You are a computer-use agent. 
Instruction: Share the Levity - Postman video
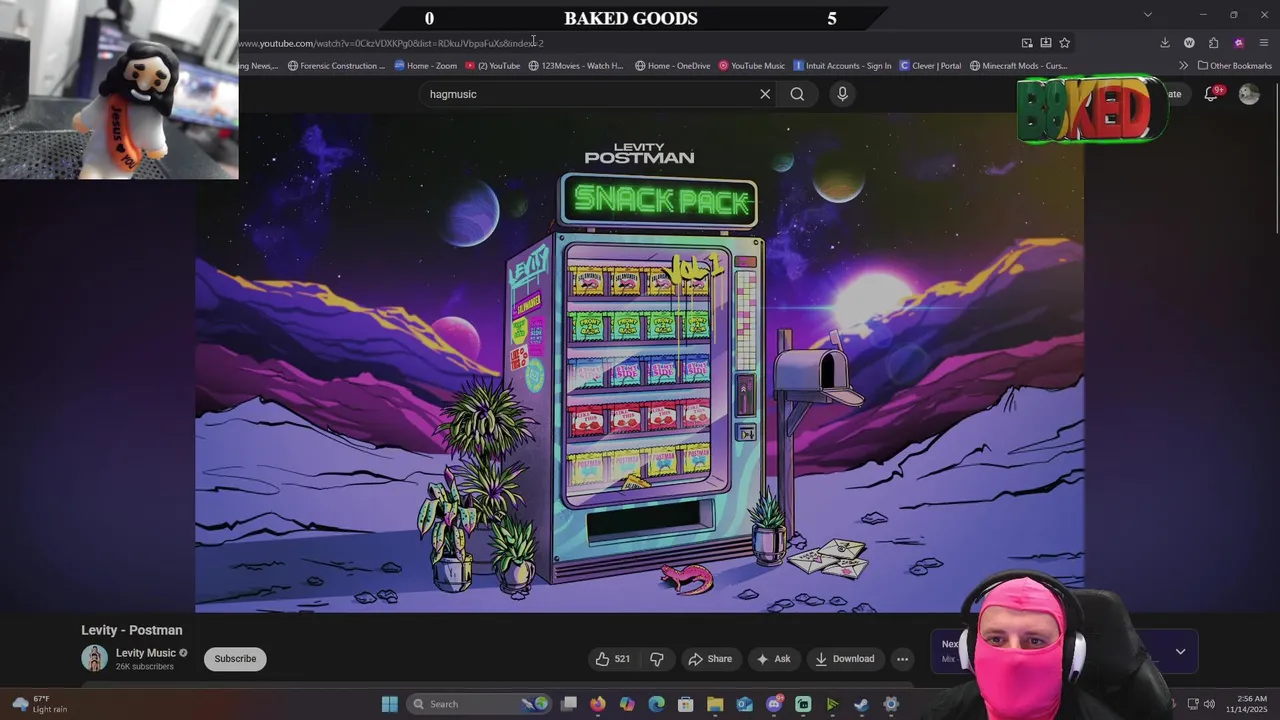710,659
